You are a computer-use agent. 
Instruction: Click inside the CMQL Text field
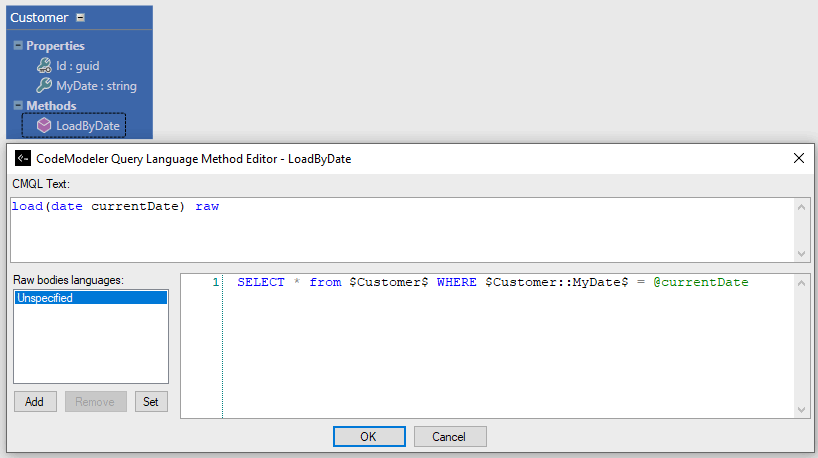400,230
